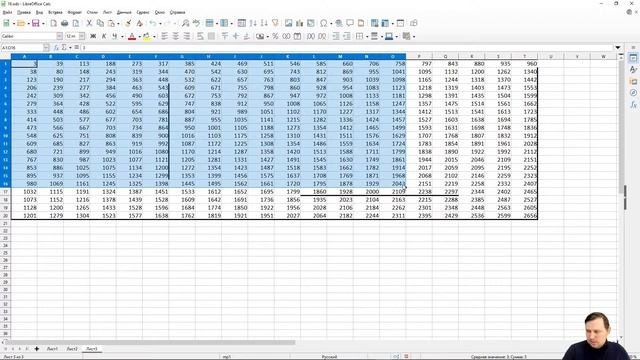Click the New document icon
640x360 pixels.
[7, 23]
